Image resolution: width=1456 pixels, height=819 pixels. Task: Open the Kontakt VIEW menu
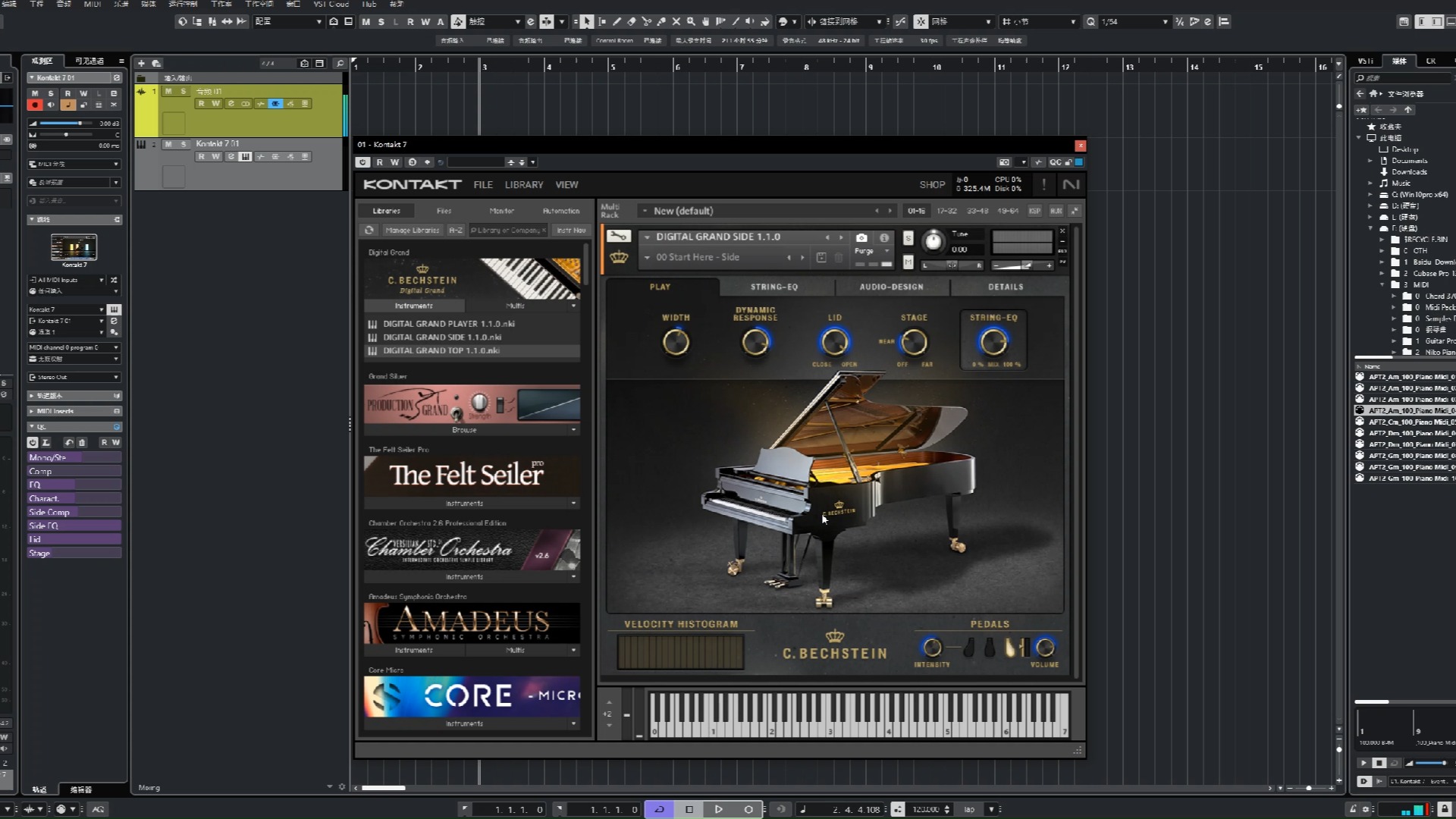pyautogui.click(x=566, y=185)
